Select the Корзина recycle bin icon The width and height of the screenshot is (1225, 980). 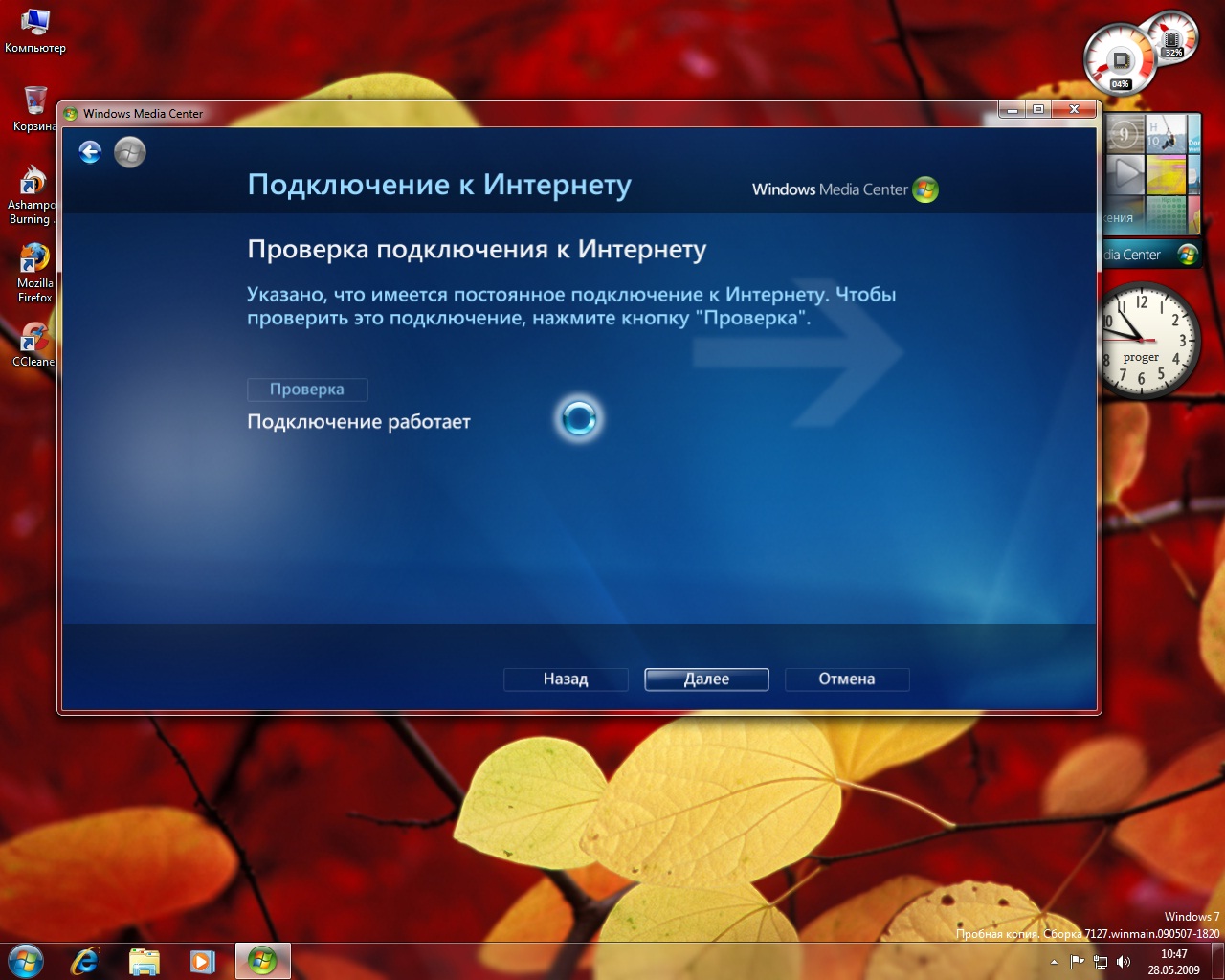34,109
